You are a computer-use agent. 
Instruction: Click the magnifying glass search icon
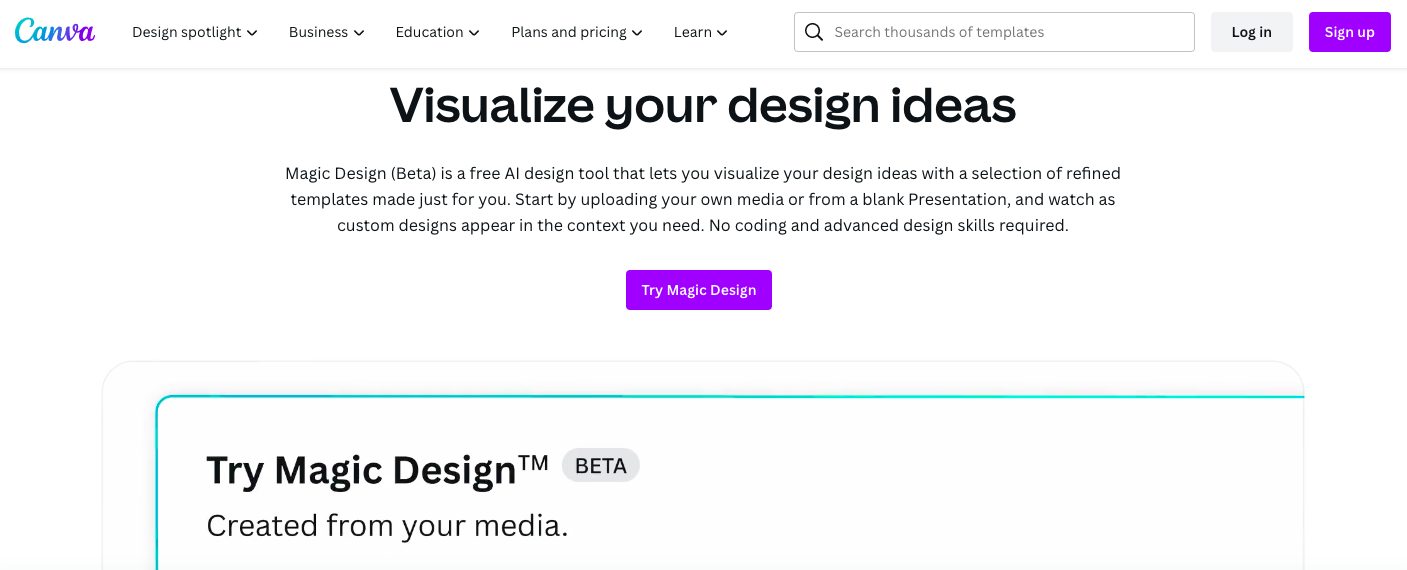click(x=815, y=32)
